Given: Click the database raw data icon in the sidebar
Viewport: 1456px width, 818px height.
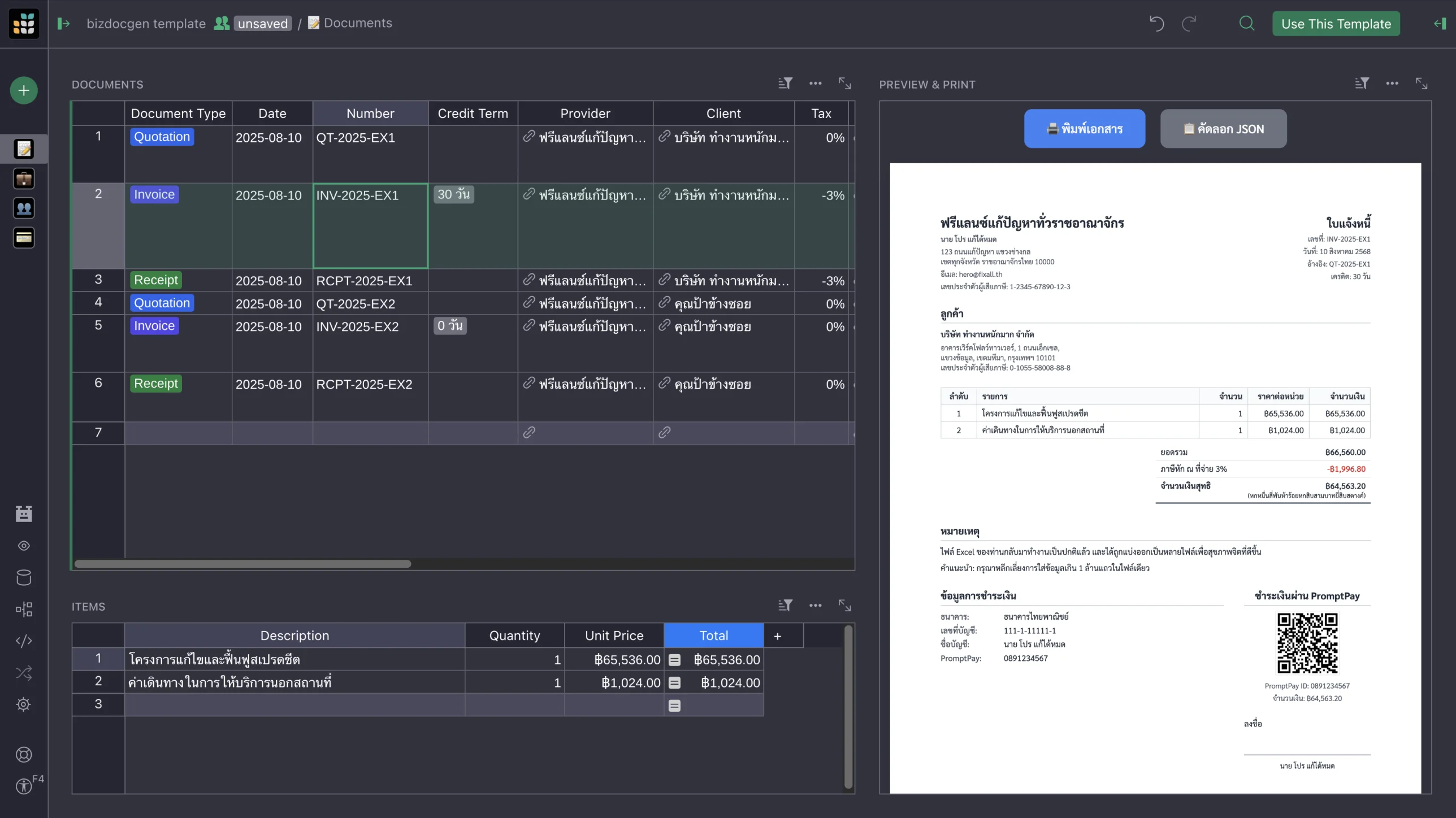Looking at the screenshot, I should [23, 577].
